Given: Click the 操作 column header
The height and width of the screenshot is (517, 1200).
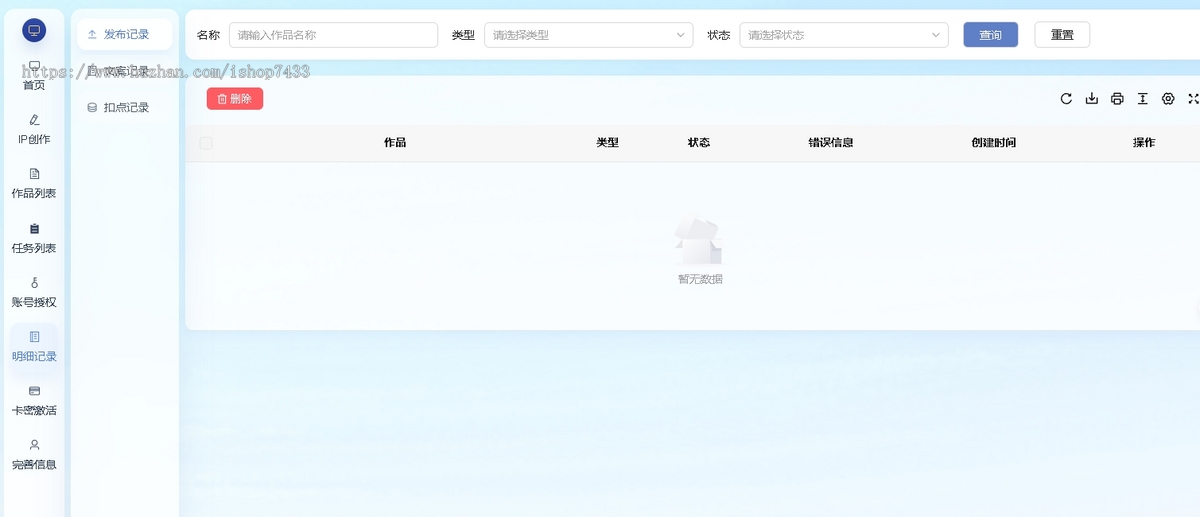Looking at the screenshot, I should click(x=1144, y=143).
